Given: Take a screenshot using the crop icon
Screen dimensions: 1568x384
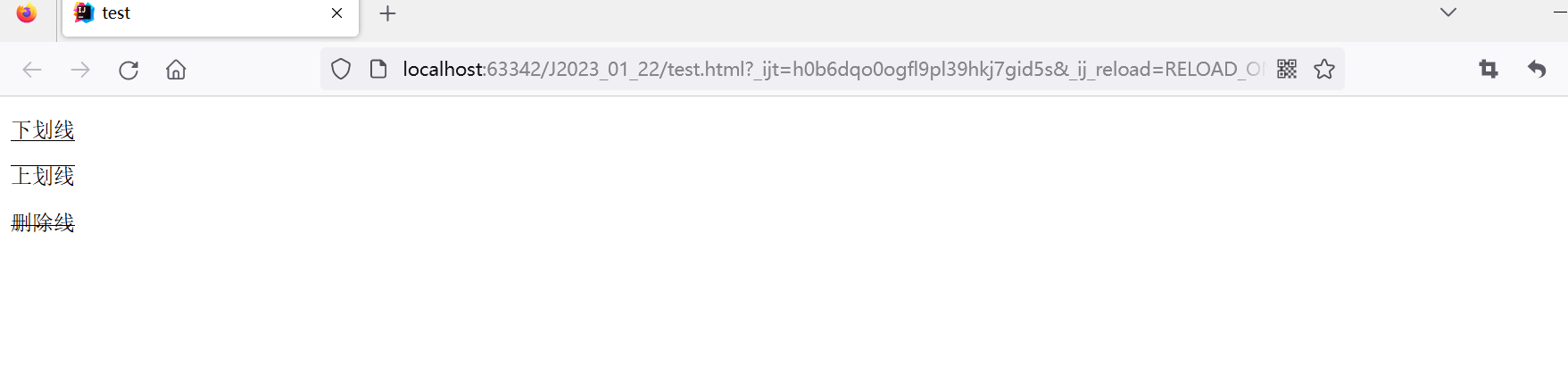Looking at the screenshot, I should [x=1489, y=69].
